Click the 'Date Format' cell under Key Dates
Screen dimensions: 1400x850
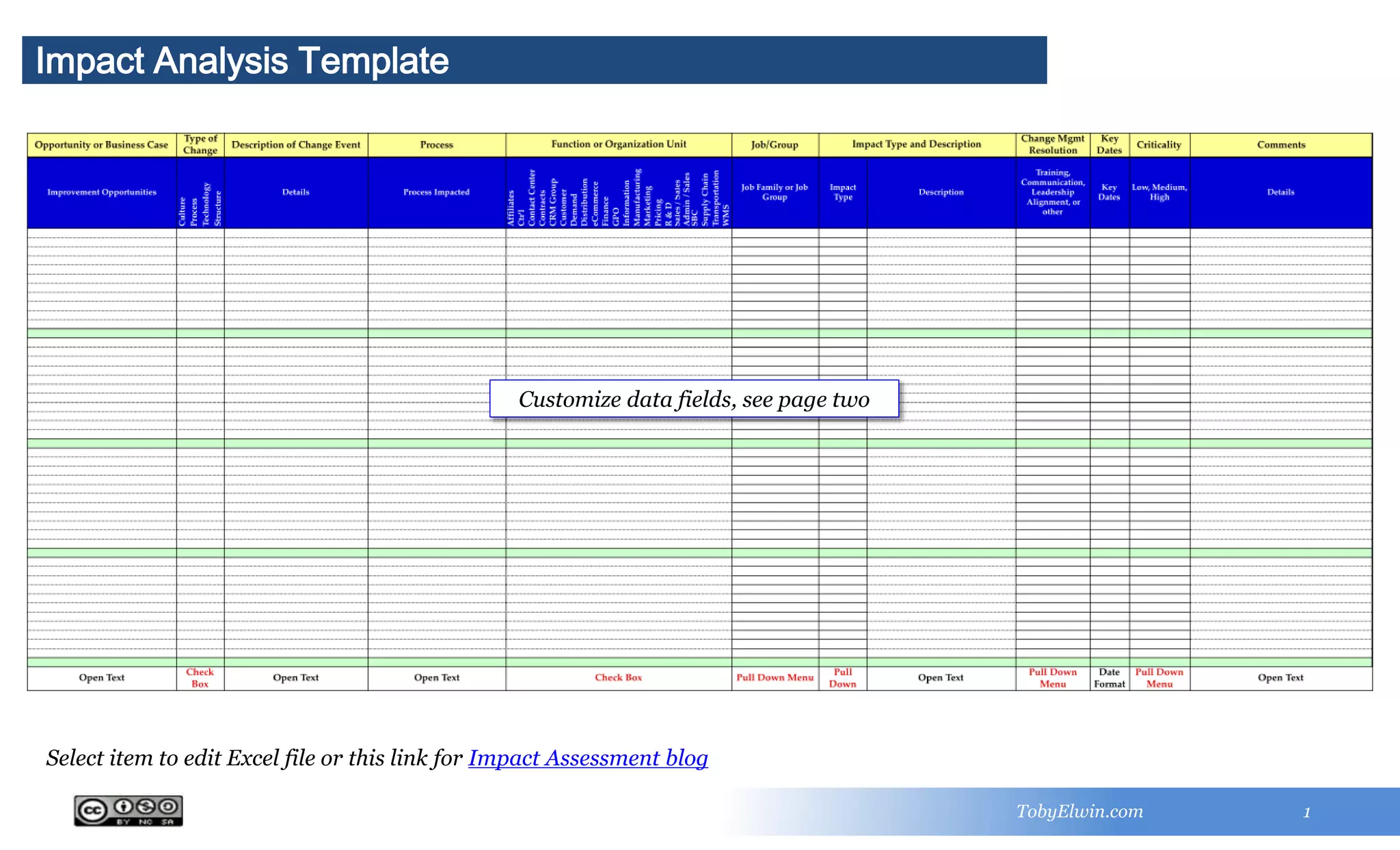click(x=1109, y=678)
